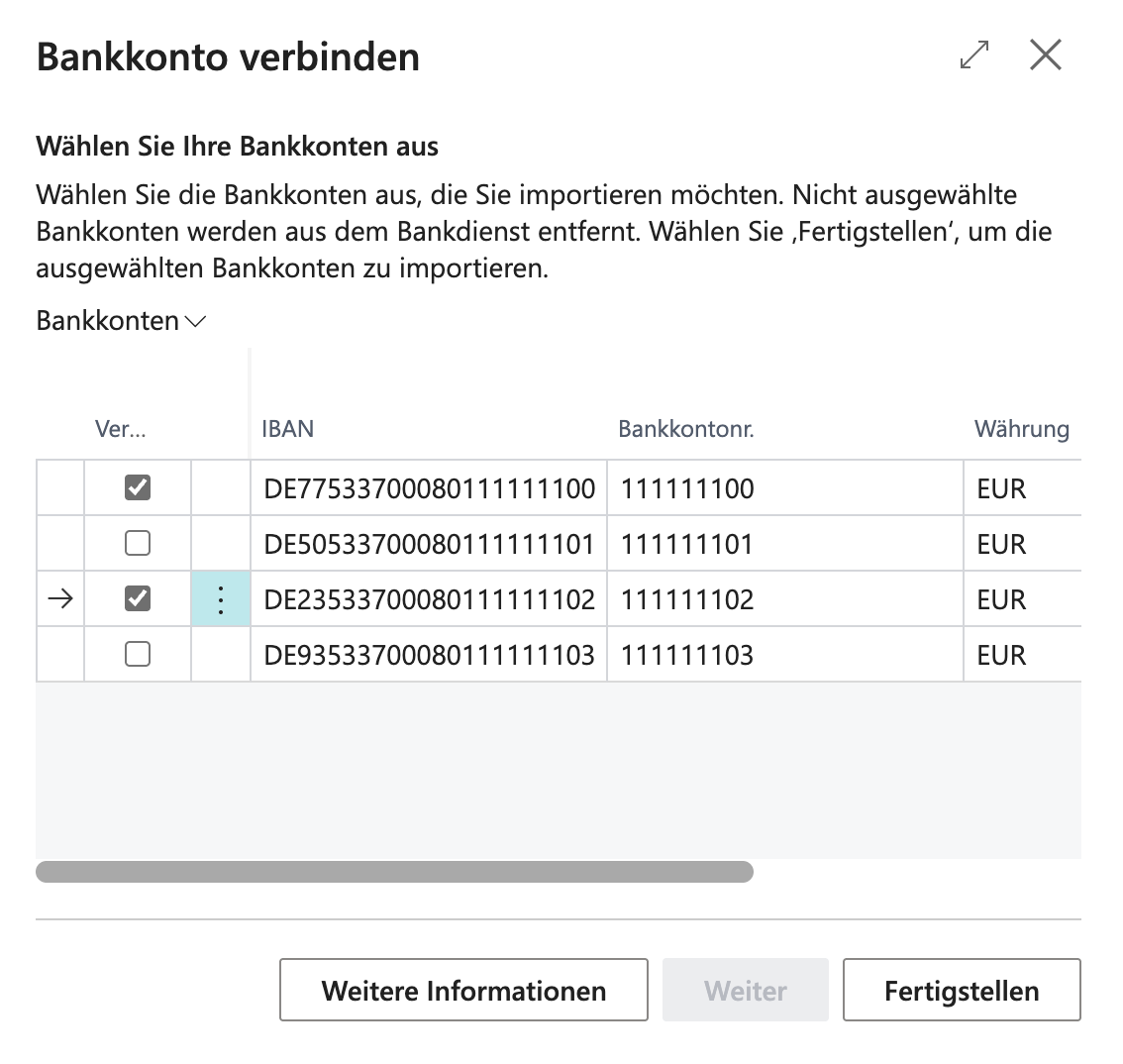This screenshot has height=1064, width=1123.
Task: Close the Bankkonto verbinden dialog
Action: (x=1045, y=55)
